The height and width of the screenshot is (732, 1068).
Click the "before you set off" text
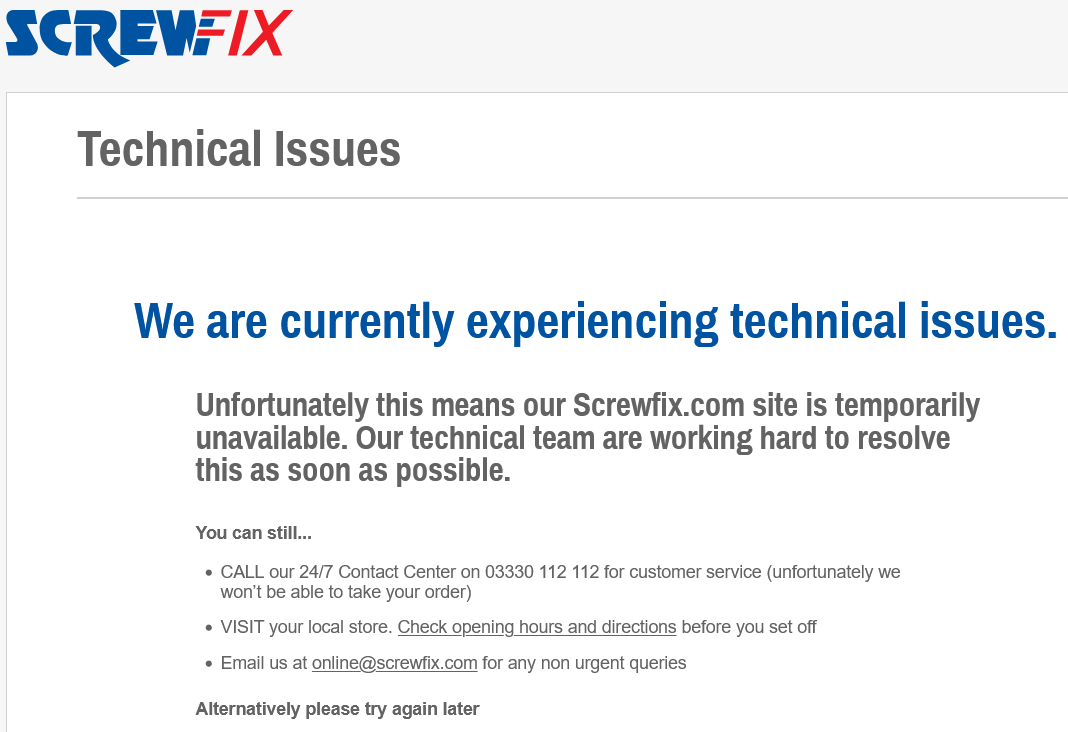pyautogui.click(x=748, y=627)
